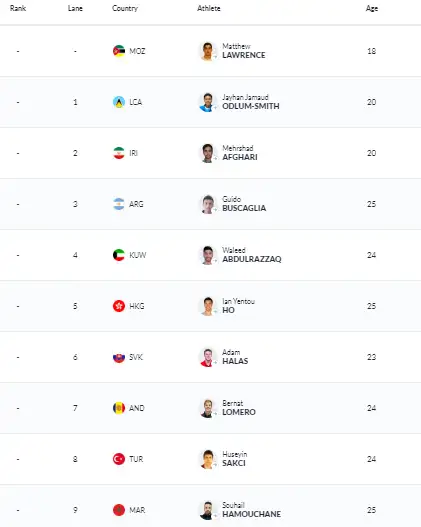Click the Andorra AND flag icon

(x=119, y=408)
